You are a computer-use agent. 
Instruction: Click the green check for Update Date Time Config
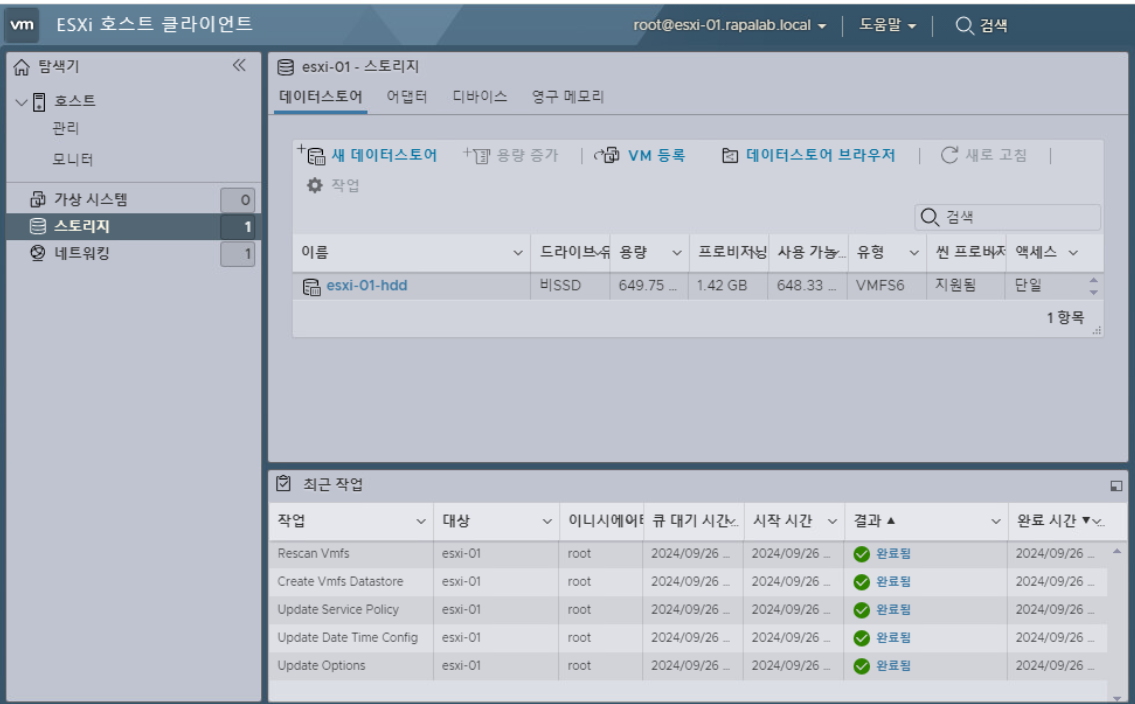(x=861, y=638)
